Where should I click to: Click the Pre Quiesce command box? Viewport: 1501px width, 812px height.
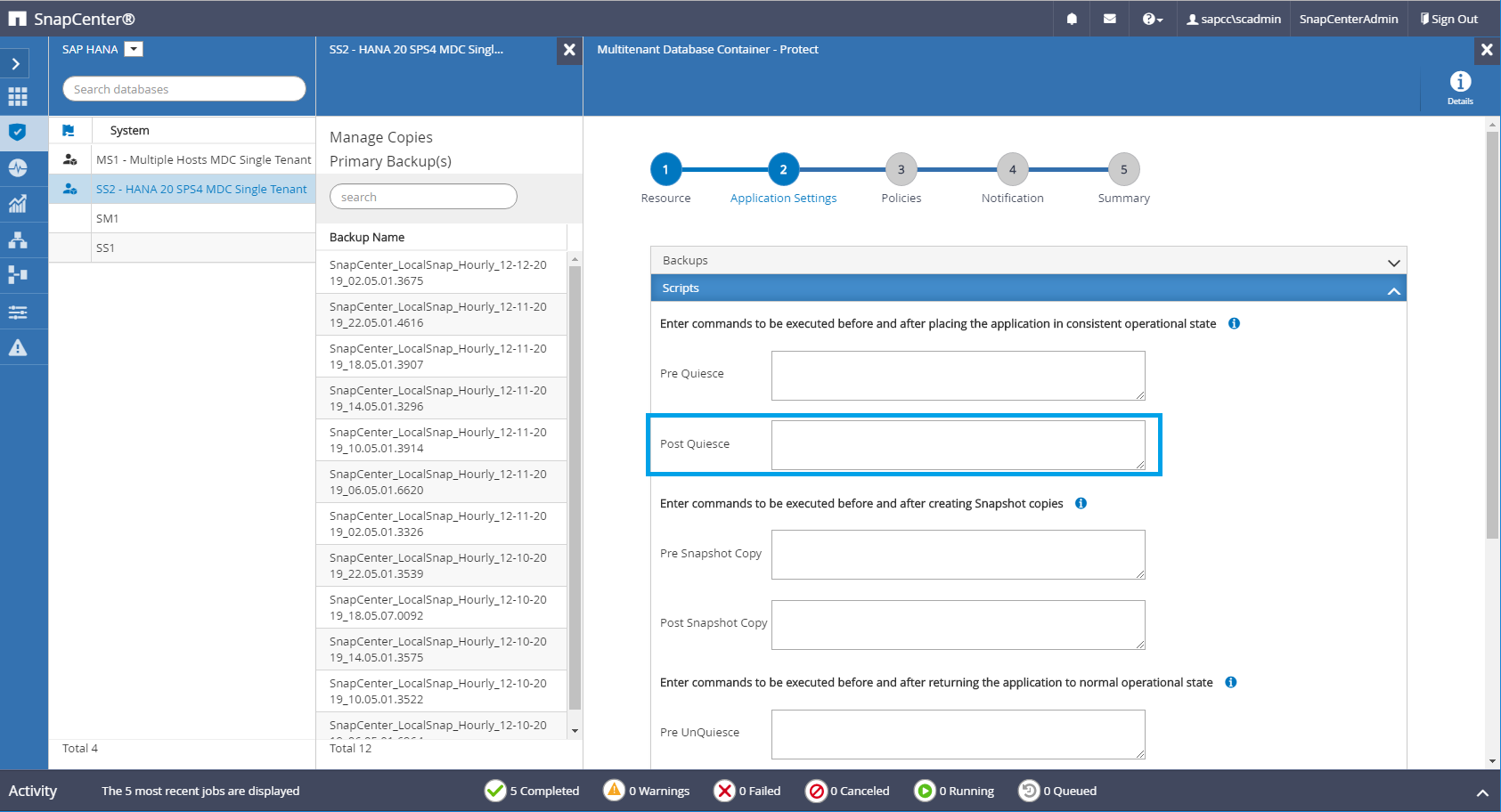(x=958, y=376)
